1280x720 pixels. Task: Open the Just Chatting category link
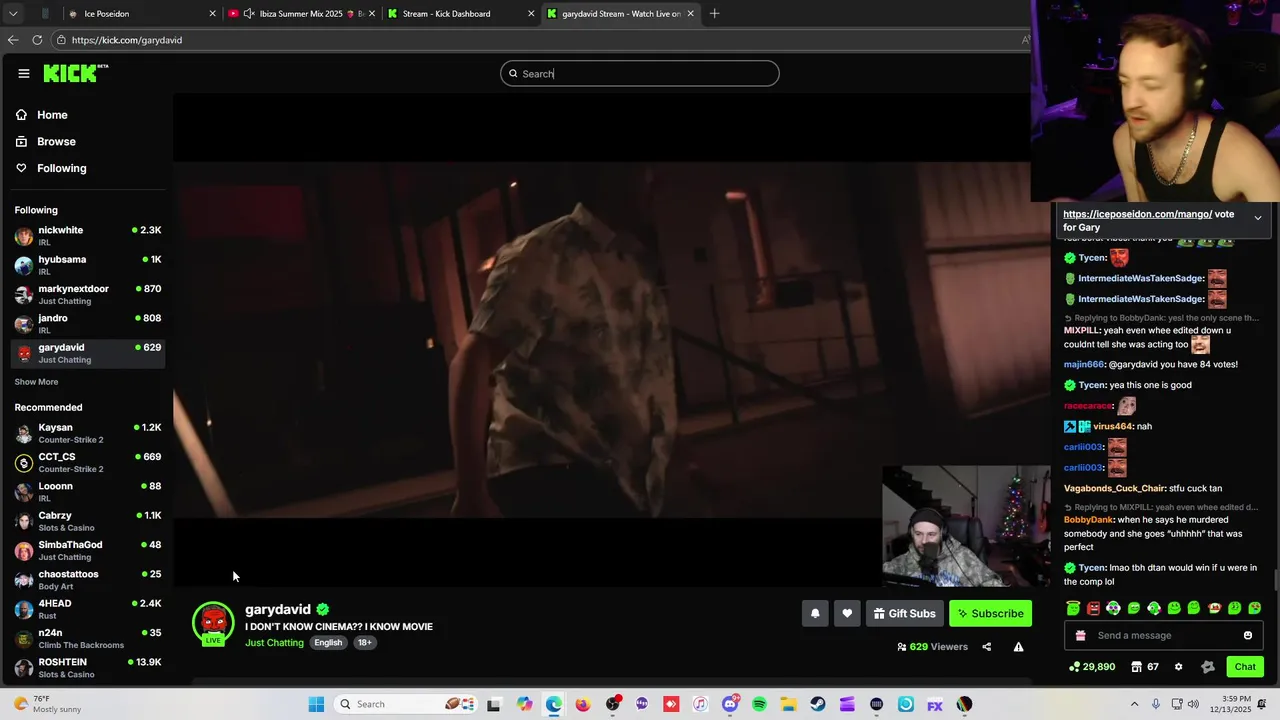pos(274,642)
